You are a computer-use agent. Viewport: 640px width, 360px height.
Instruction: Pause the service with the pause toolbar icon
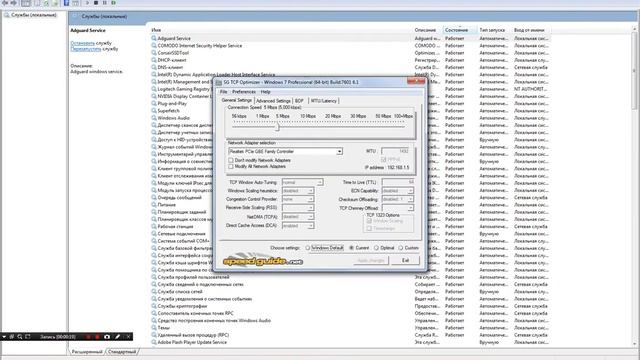(104, 3)
